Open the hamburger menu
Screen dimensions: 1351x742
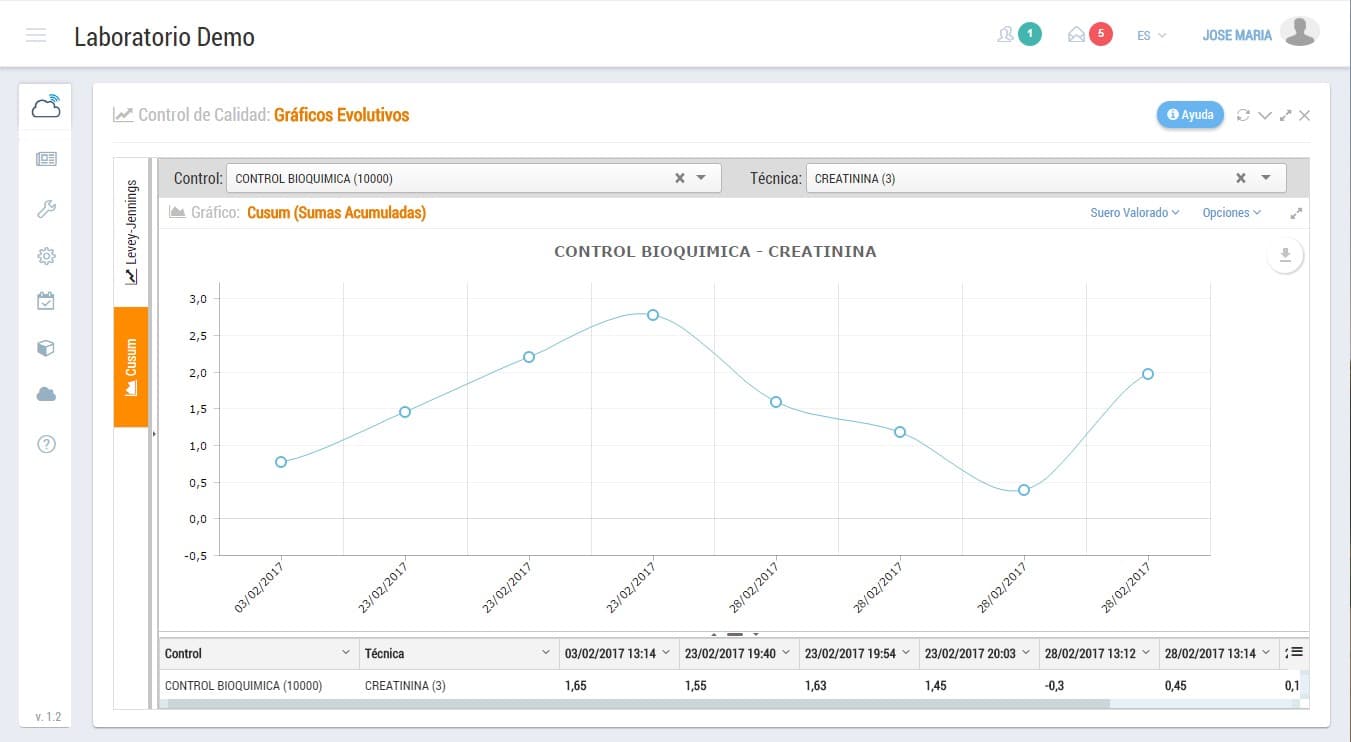[x=36, y=36]
